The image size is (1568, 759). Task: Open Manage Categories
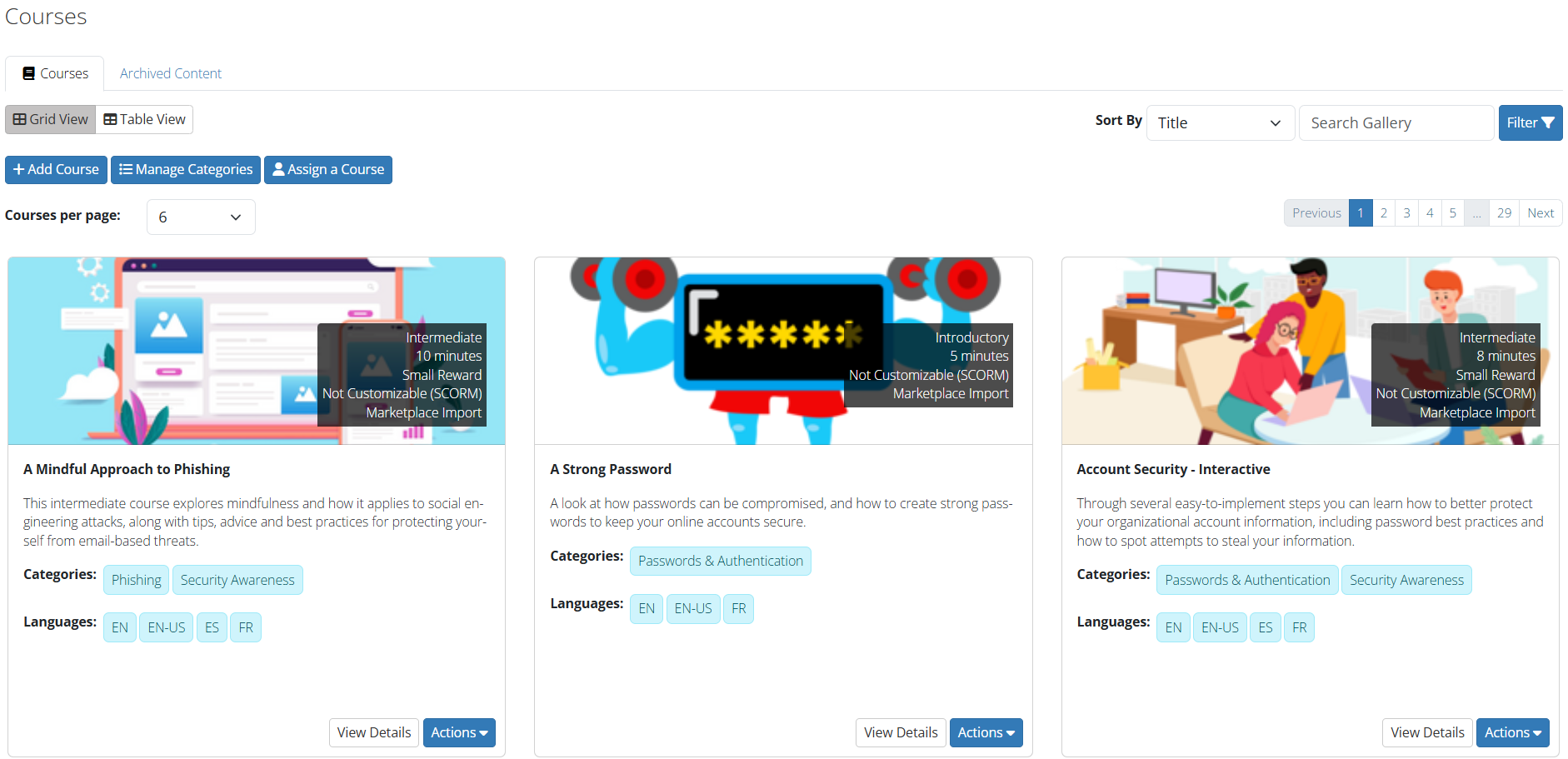tap(186, 169)
